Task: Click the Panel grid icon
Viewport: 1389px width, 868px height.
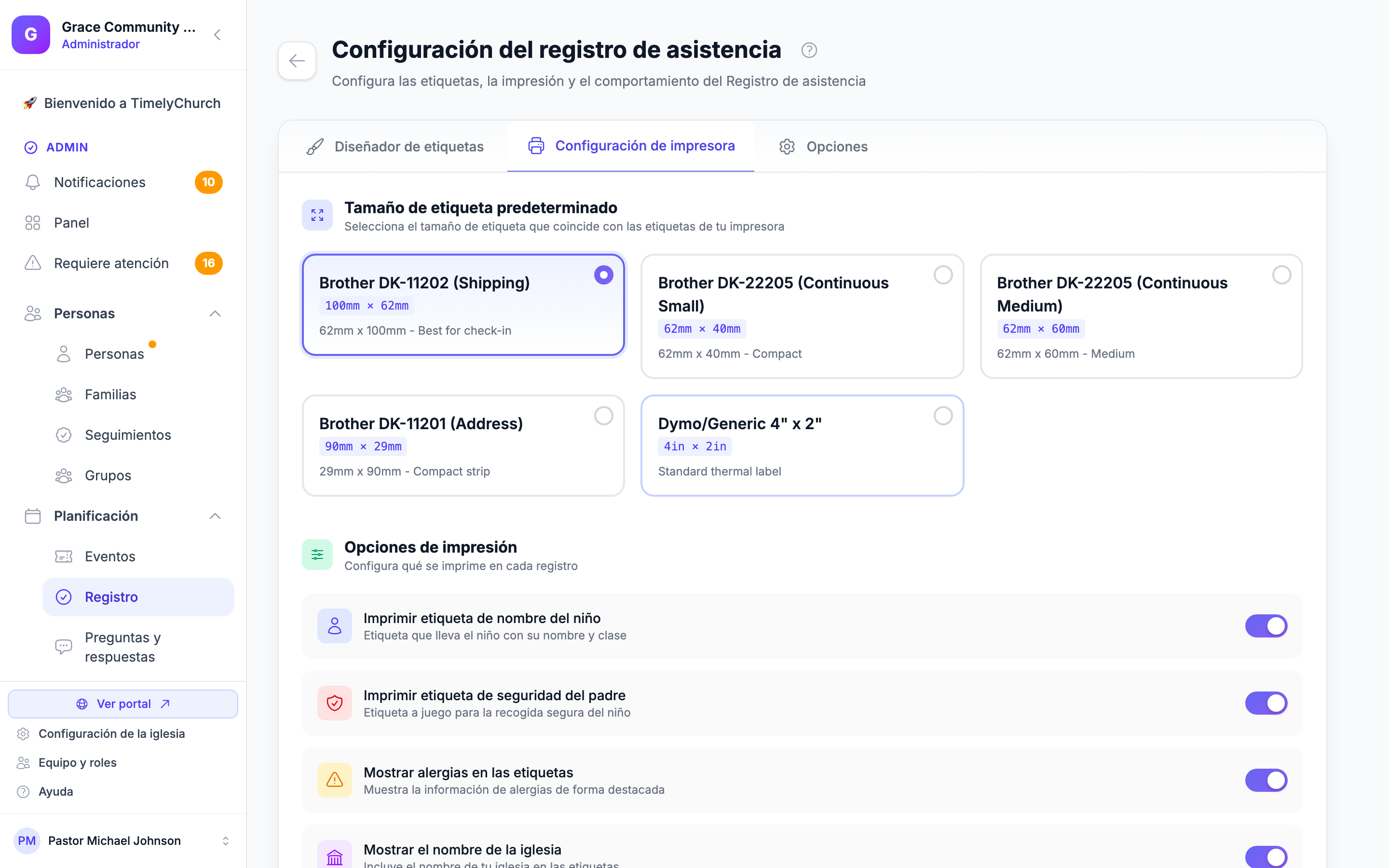Action: point(33,223)
